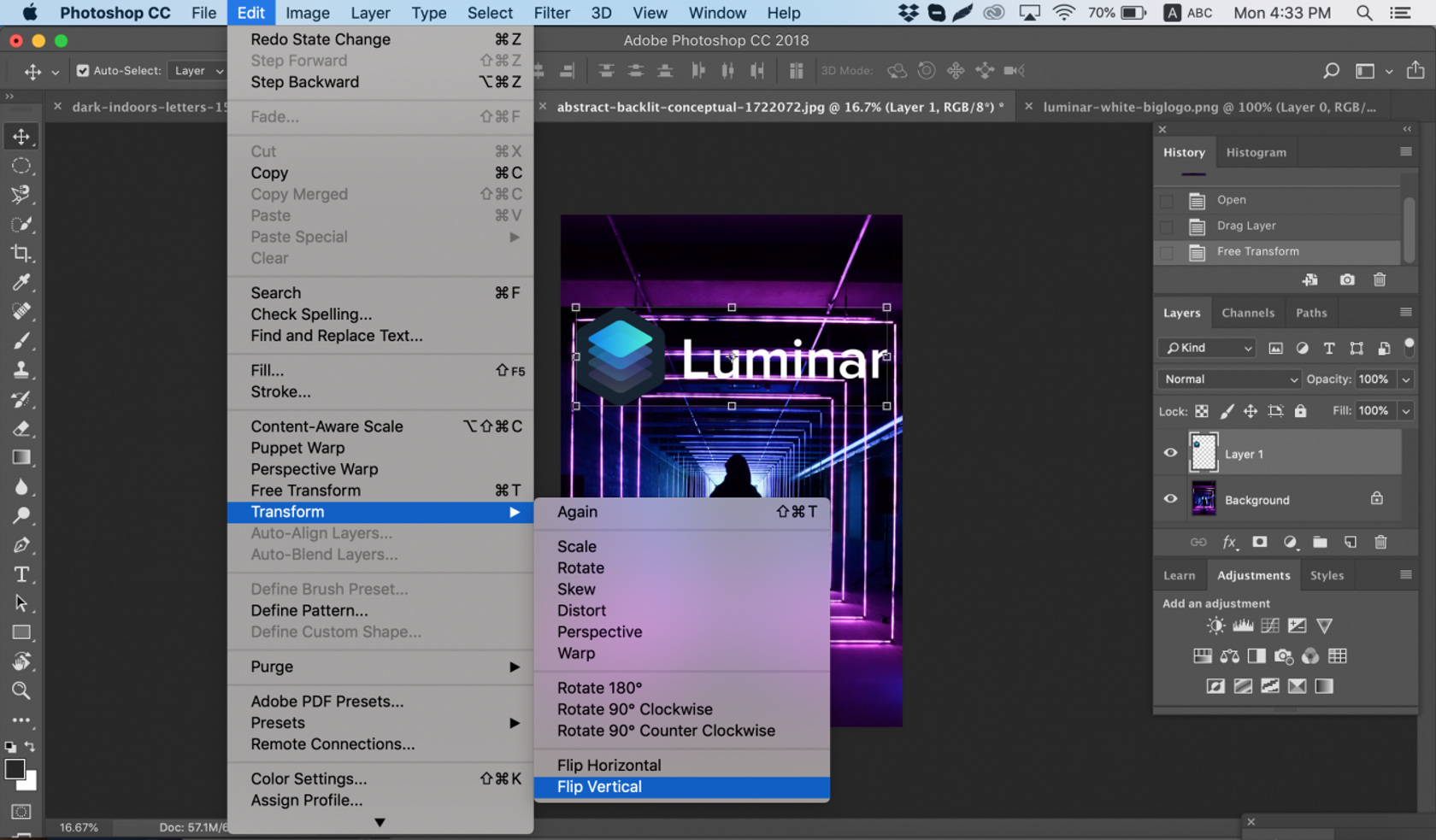Create a new layer in the Layers panel
This screenshot has height=840, width=1436.
[x=1351, y=542]
